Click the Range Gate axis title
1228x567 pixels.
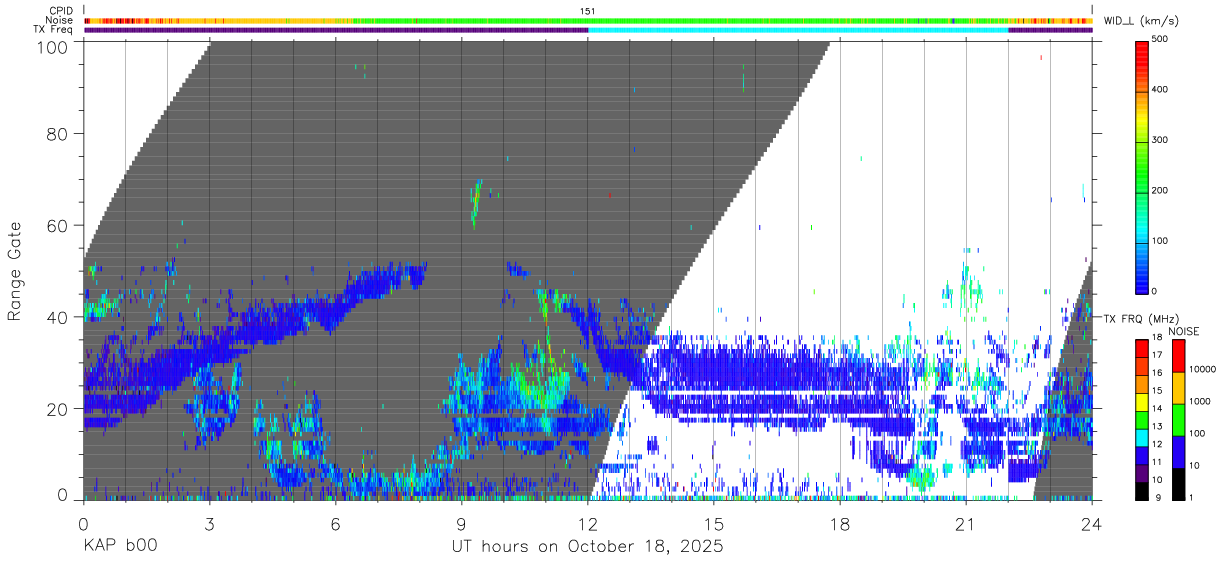coord(15,271)
